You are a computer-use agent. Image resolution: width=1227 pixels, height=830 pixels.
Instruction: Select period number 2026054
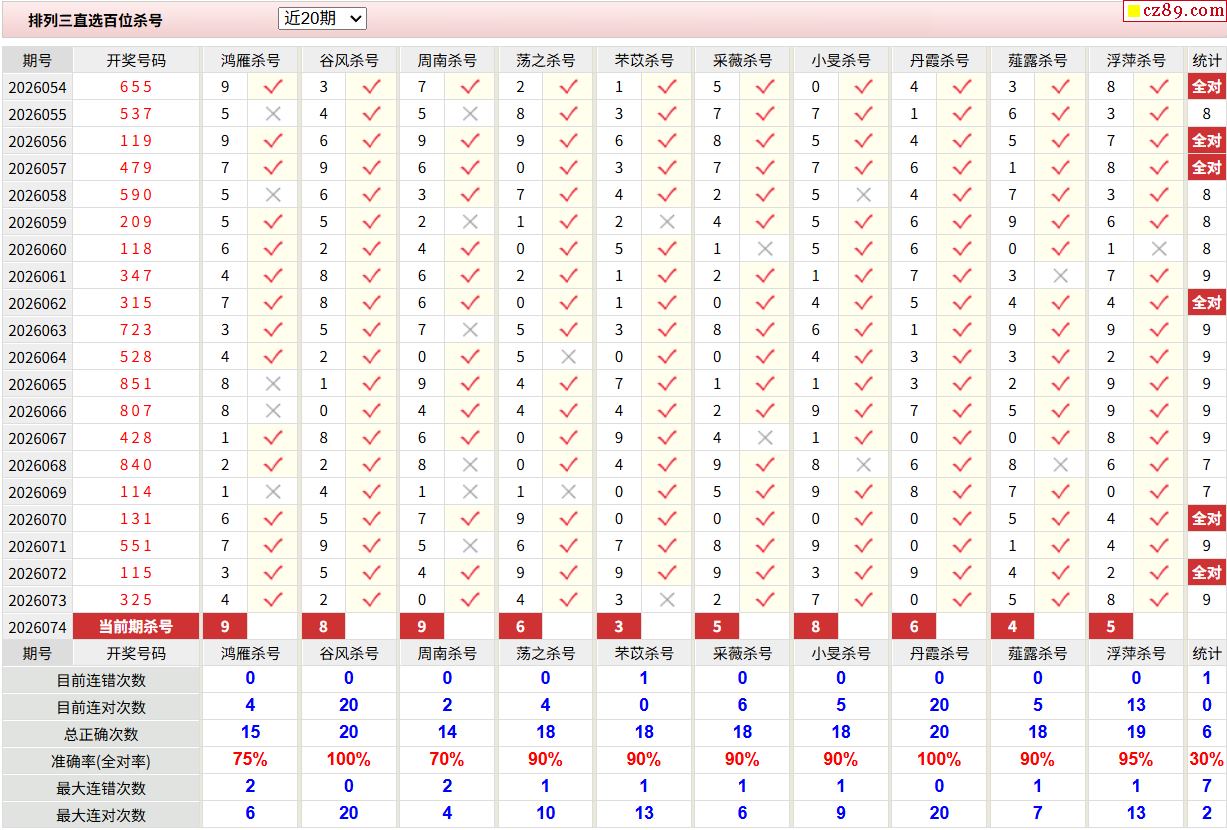coord(37,88)
